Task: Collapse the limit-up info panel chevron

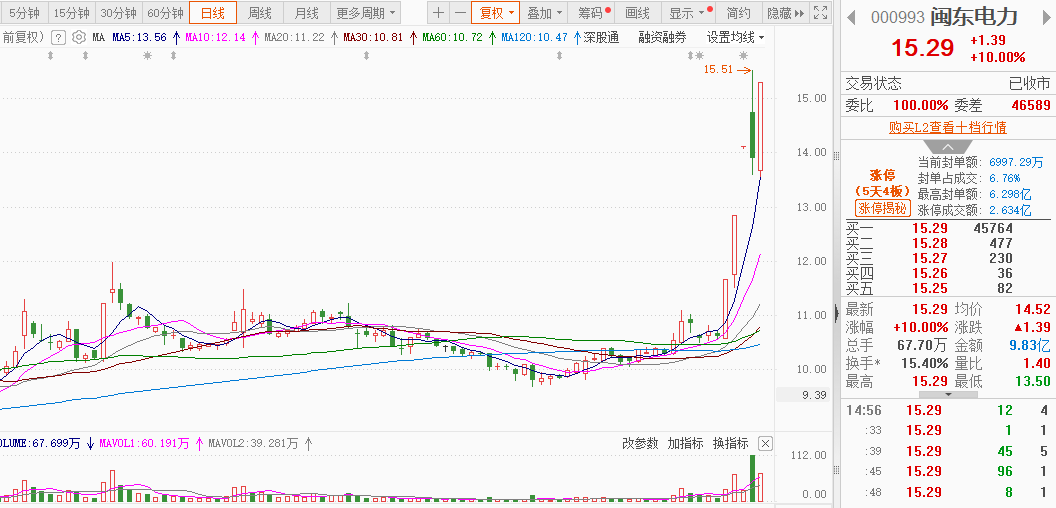Action: 948,148
